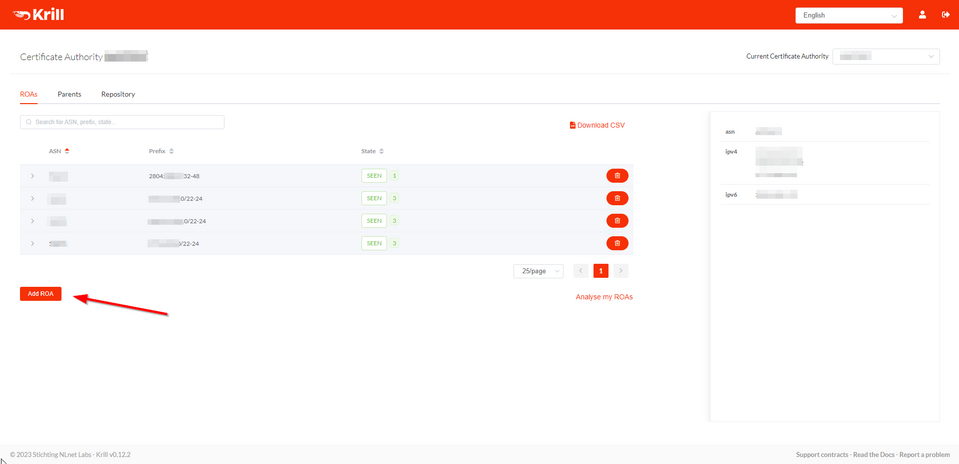959x464 pixels.
Task: Switch to the Parents tab
Action: pos(69,94)
